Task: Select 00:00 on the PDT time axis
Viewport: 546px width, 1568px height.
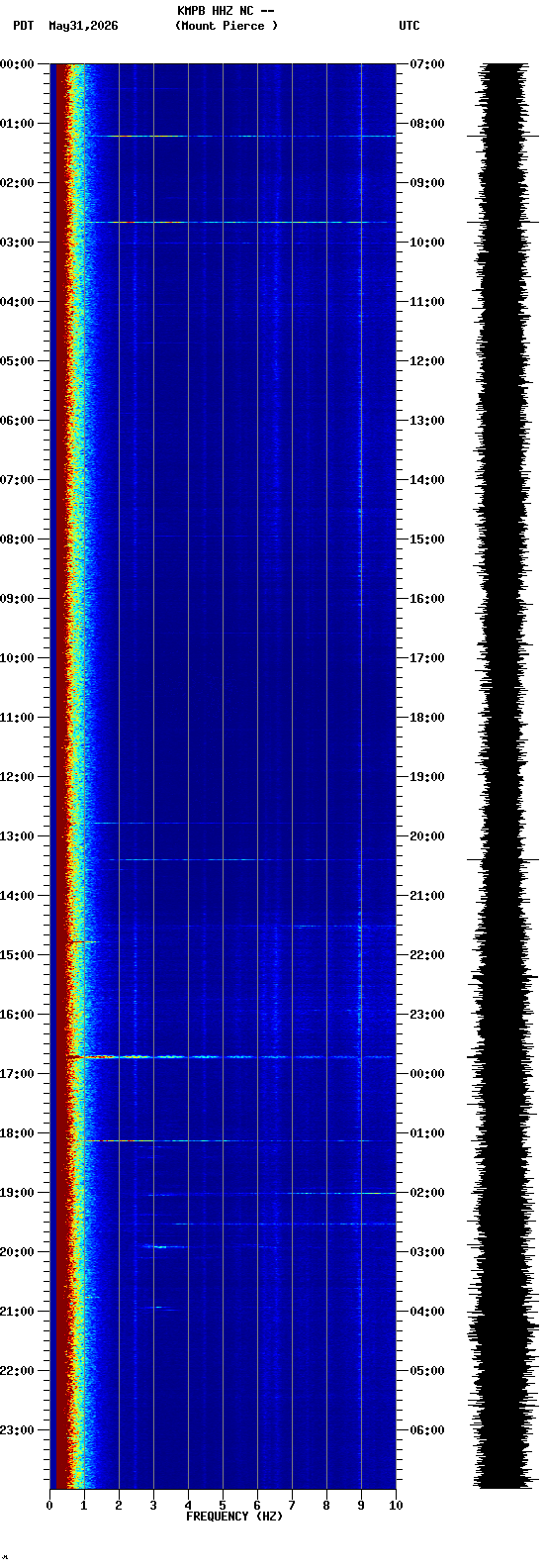Action: point(17,64)
